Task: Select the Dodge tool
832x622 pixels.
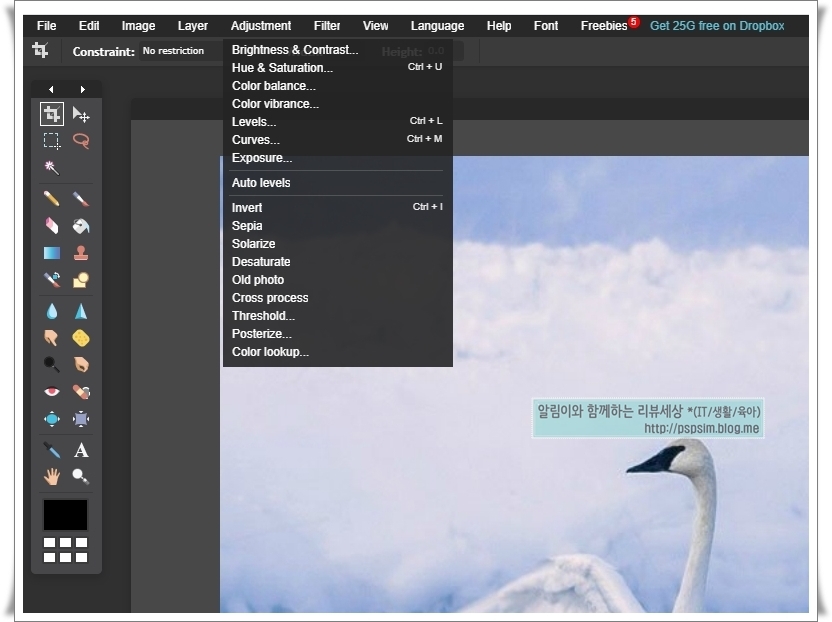Action: point(52,365)
